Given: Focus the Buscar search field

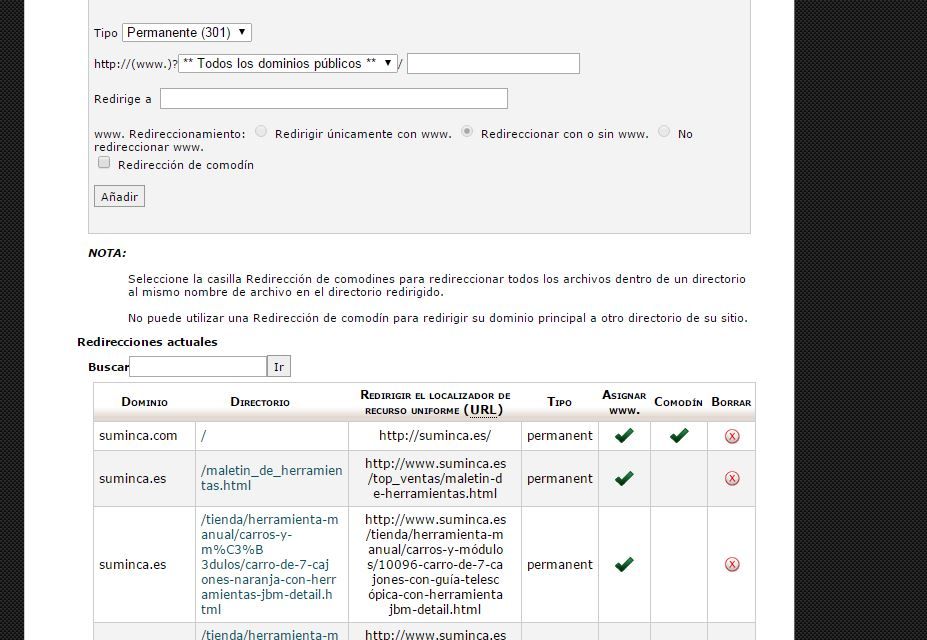Looking at the screenshot, I should (x=198, y=367).
